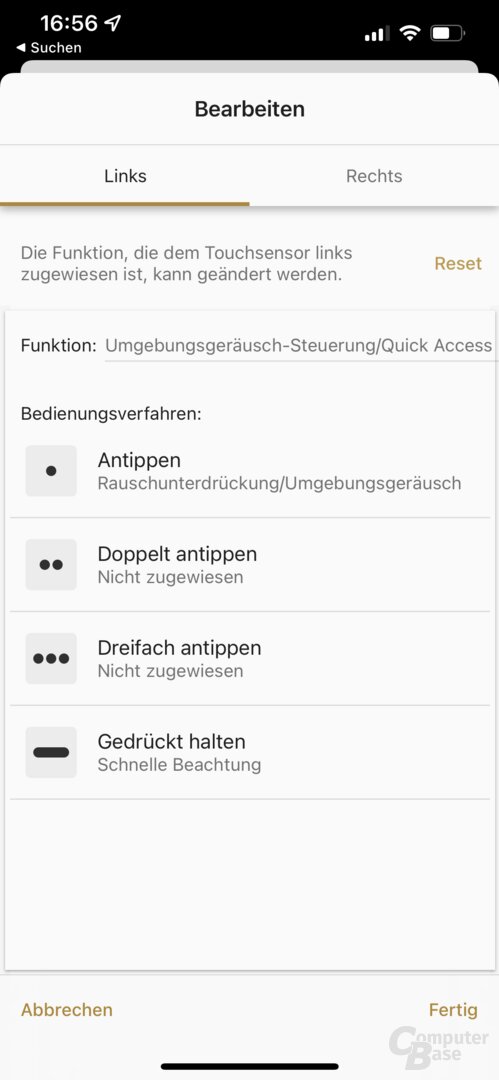The height and width of the screenshot is (1080, 499).
Task: Tap the long-bar Gedrückt halten icon
Action: pyautogui.click(x=51, y=752)
